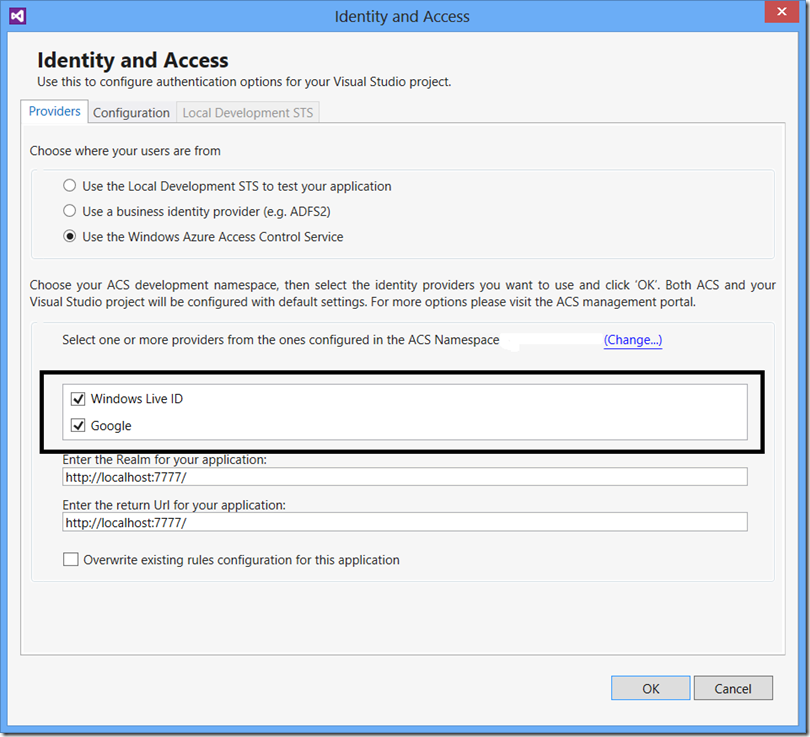Click 'Enter the Realm for your application:' label
Viewport: 810px width, 737px height.
pyautogui.click(x=164, y=459)
